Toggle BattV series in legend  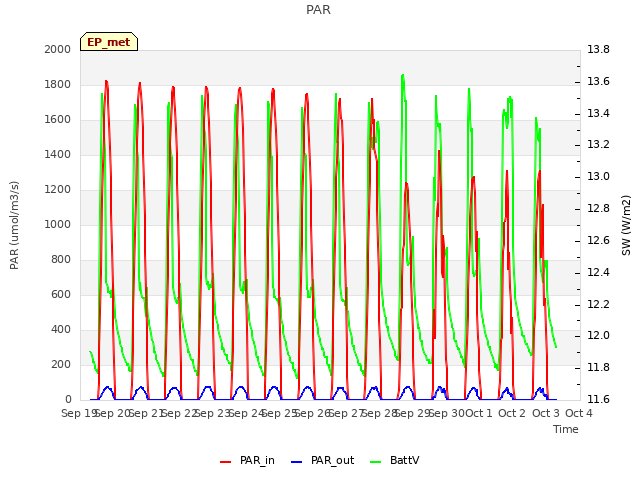pyautogui.click(x=394, y=460)
